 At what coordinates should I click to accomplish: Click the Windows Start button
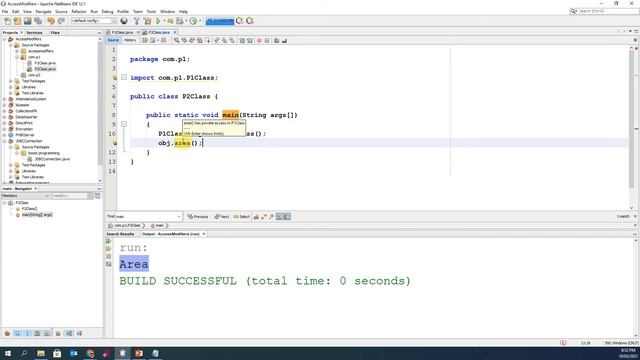pyautogui.click(x=8, y=353)
